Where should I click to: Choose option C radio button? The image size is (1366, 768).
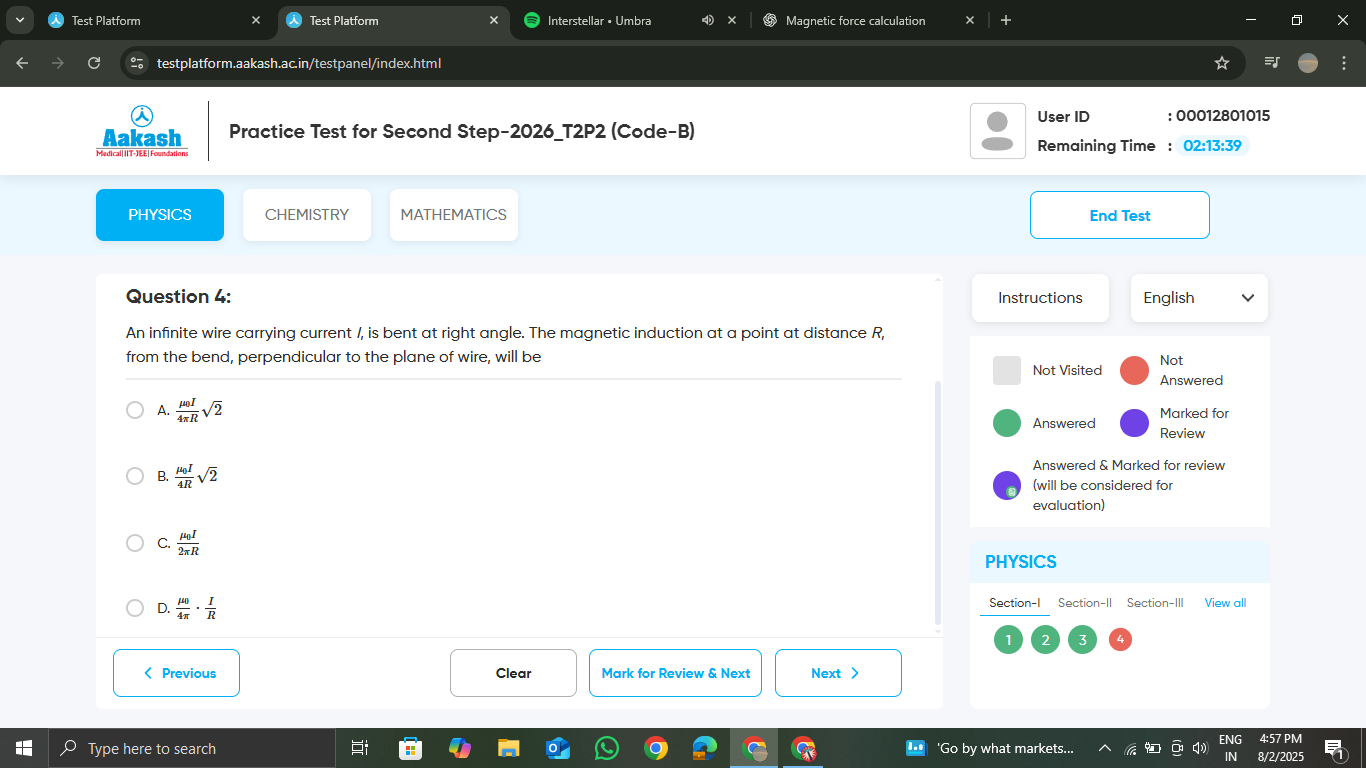[135, 543]
